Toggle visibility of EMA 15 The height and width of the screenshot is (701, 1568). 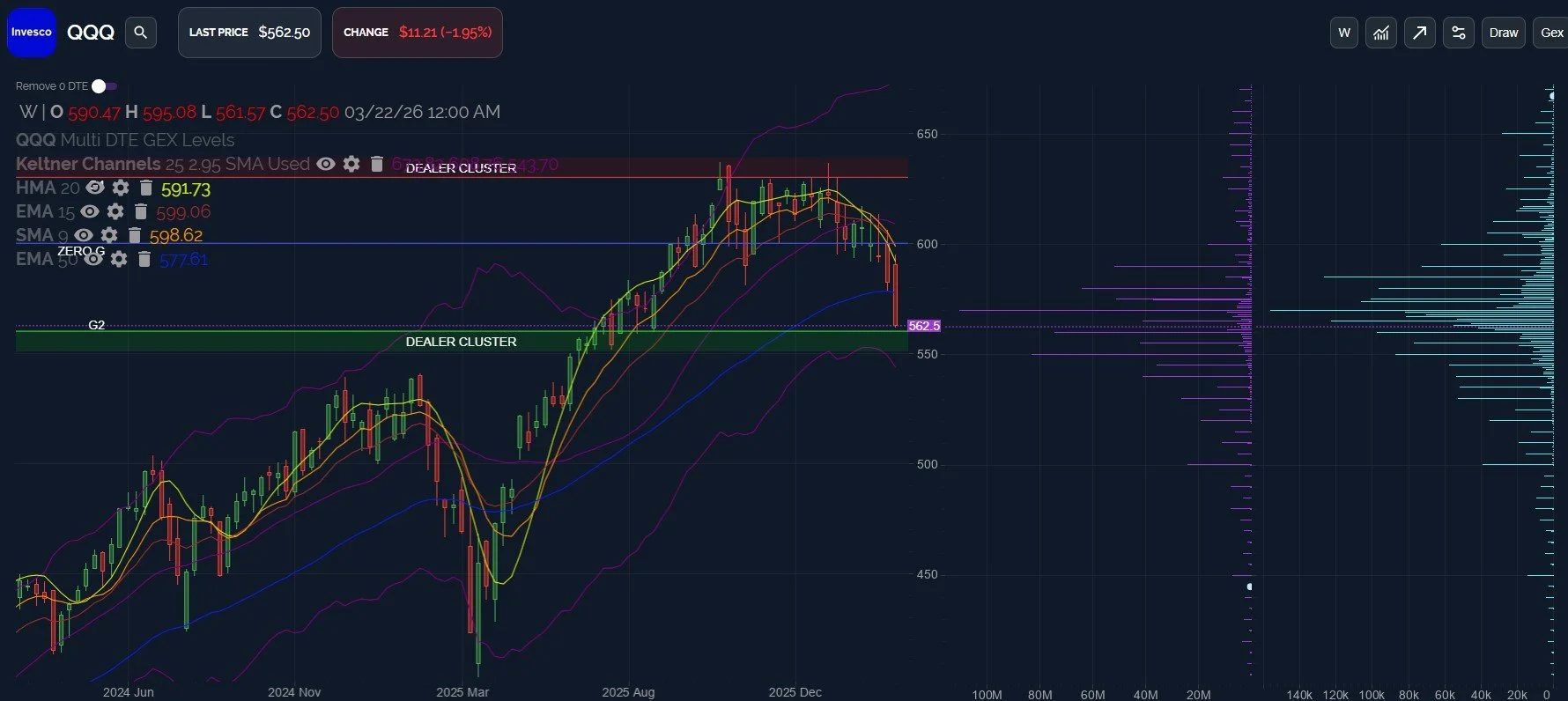click(90, 211)
